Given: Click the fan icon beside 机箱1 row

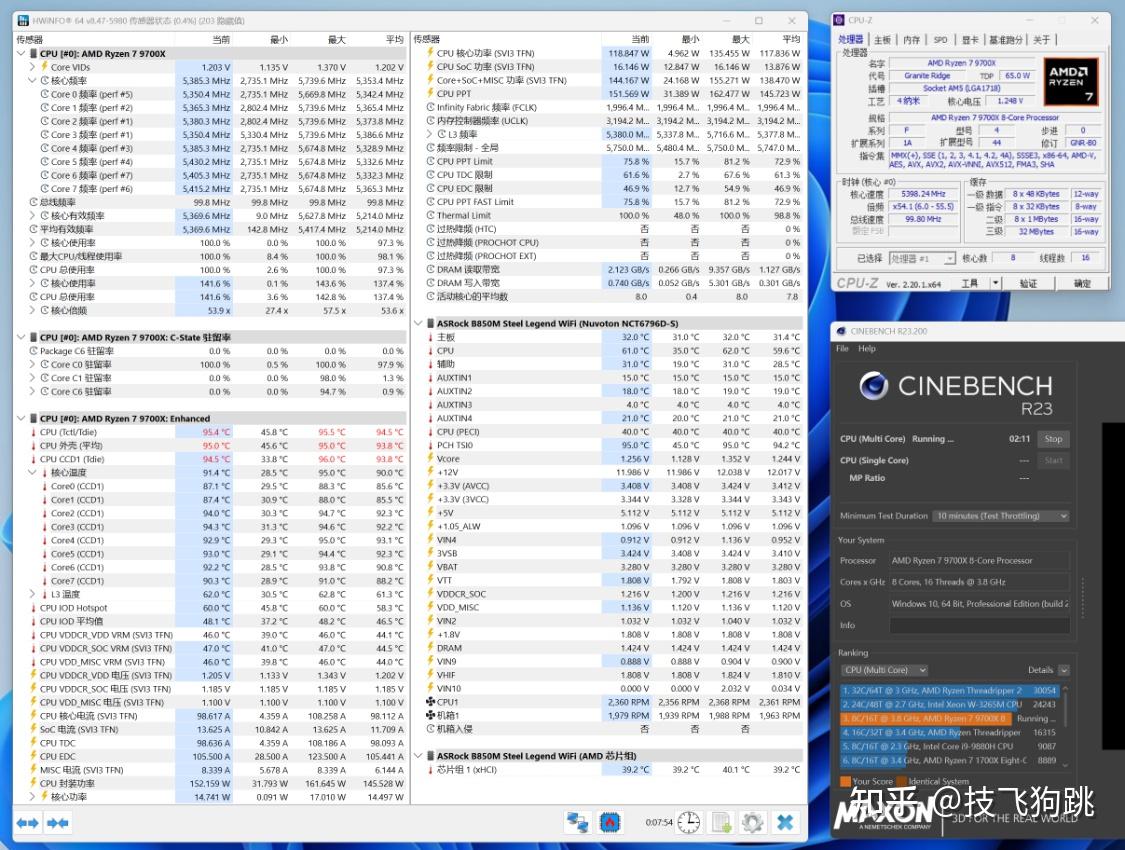Looking at the screenshot, I should pos(430,716).
